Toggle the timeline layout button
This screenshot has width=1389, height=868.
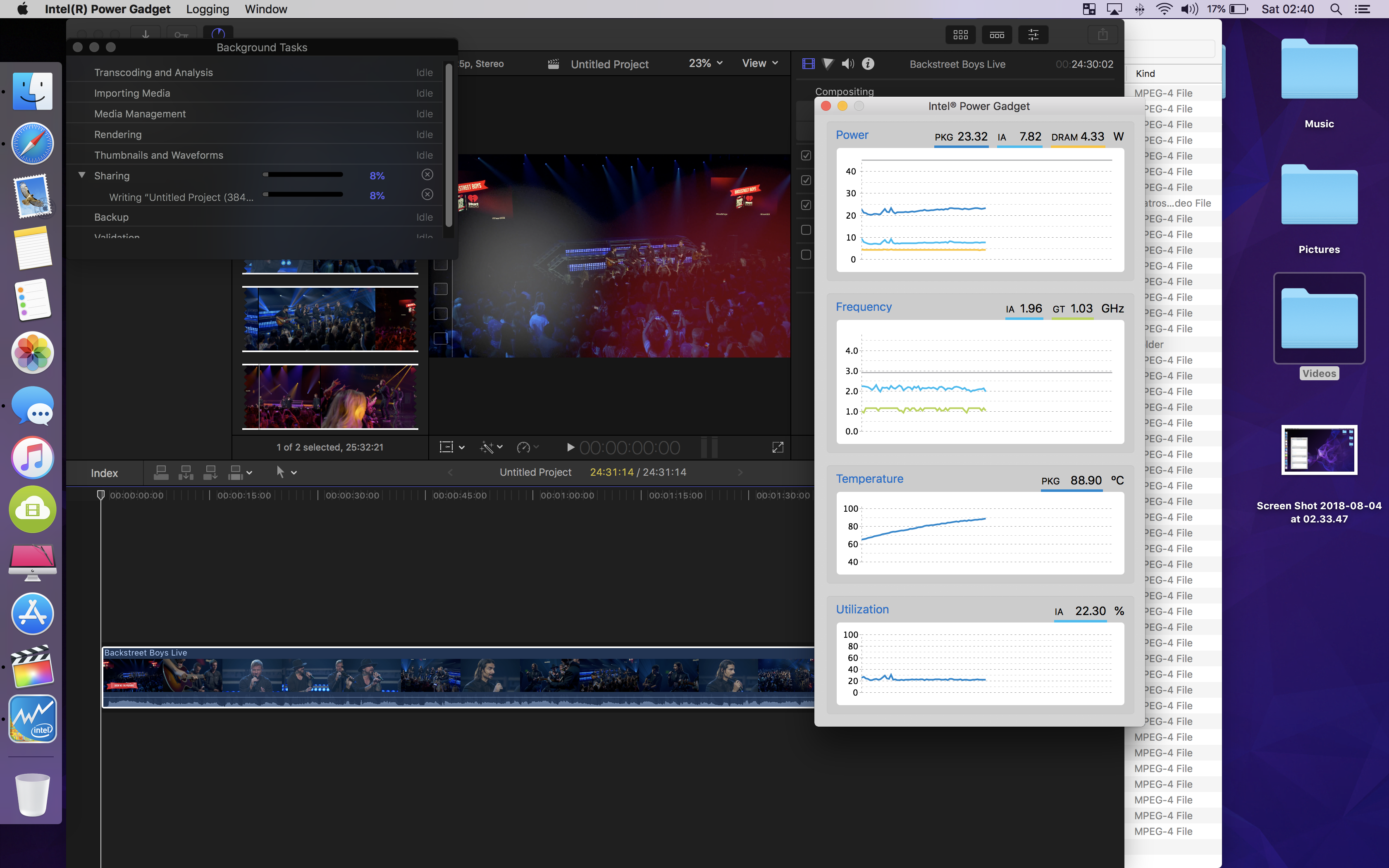click(x=997, y=35)
